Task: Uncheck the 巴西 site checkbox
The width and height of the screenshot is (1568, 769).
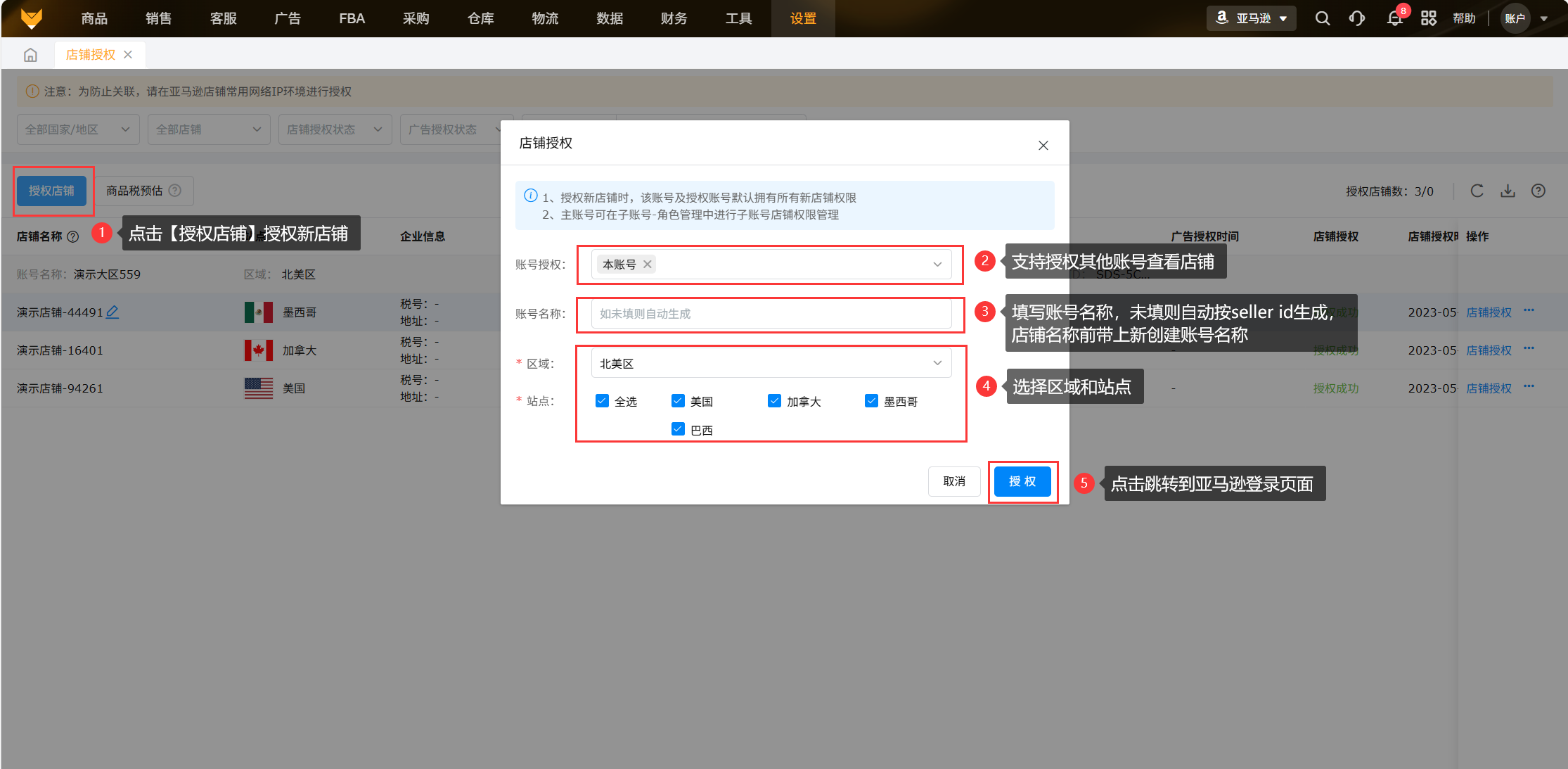Action: click(x=677, y=428)
